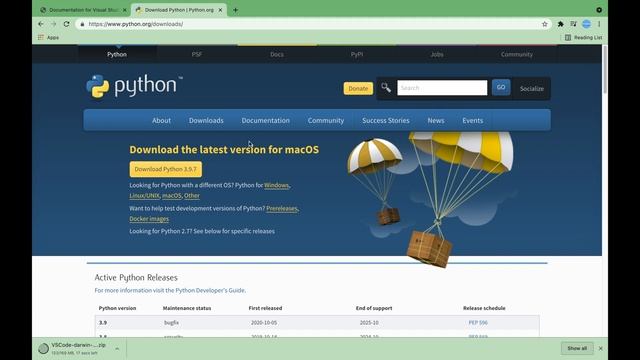The width and height of the screenshot is (640, 360).
Task: Open the Docker images link
Action: (149, 219)
